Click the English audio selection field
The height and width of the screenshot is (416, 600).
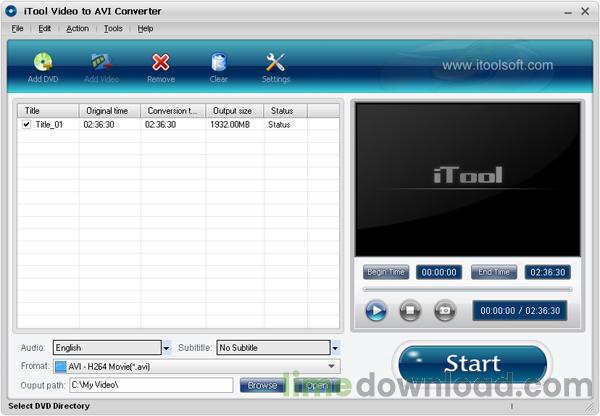click(108, 348)
